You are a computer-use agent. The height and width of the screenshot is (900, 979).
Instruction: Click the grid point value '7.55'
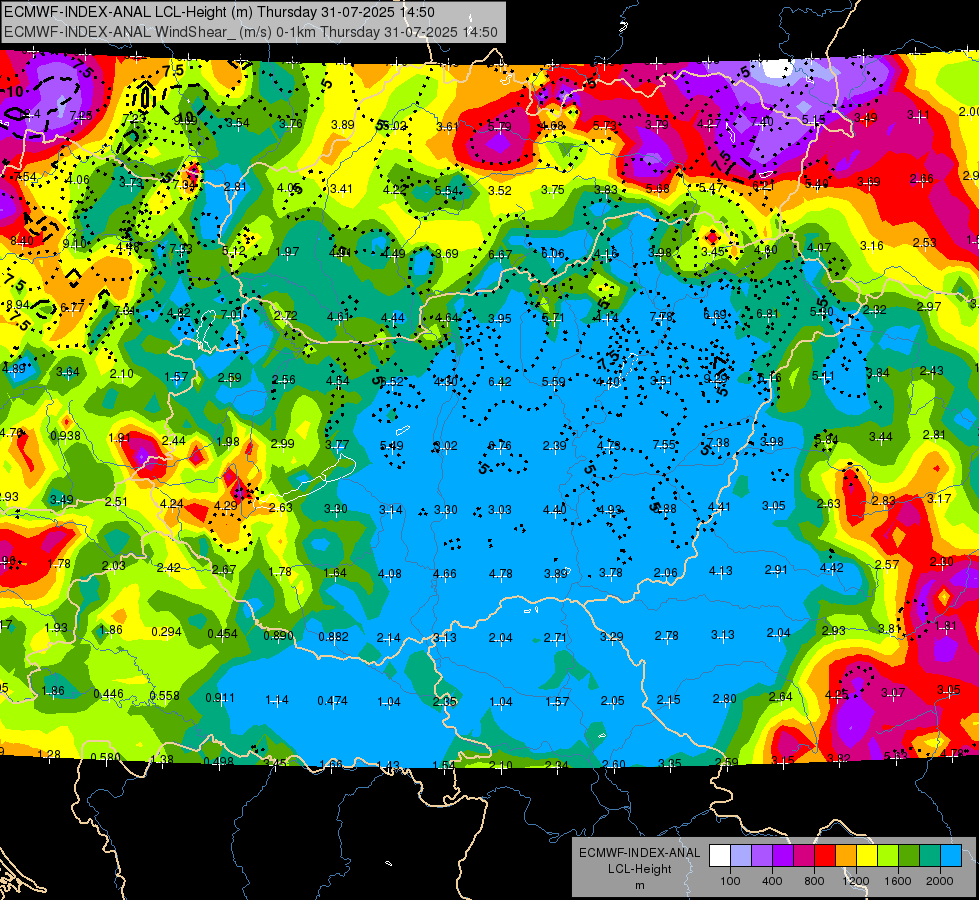(x=664, y=444)
